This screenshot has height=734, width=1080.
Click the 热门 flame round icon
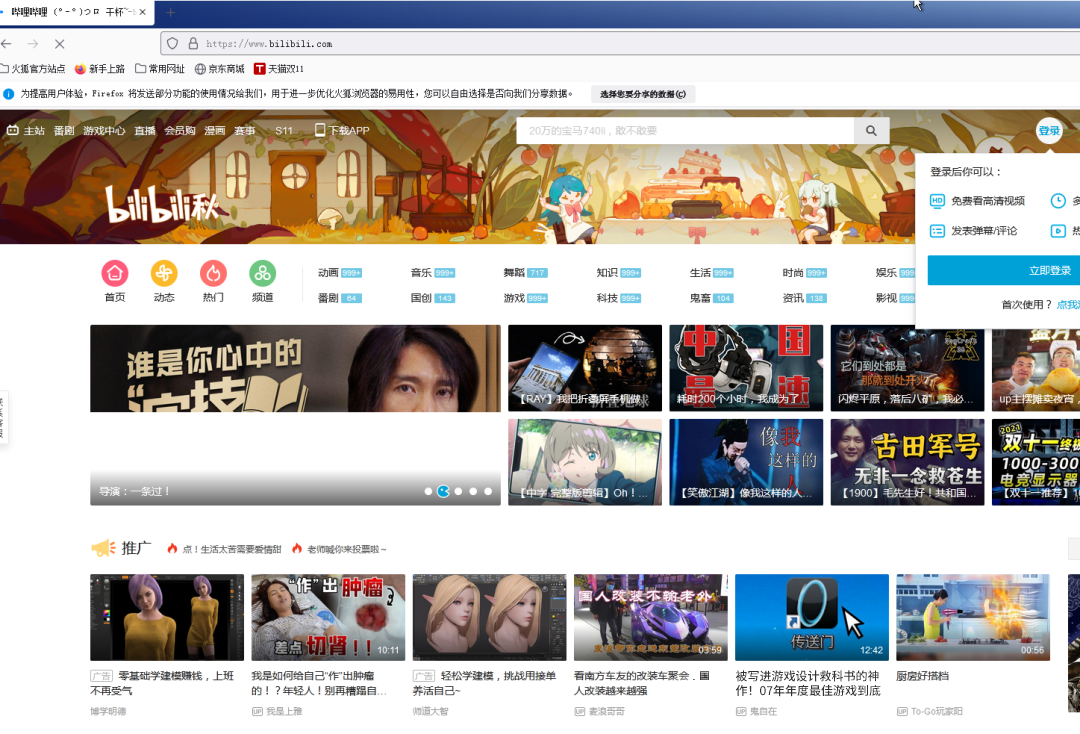[214, 273]
